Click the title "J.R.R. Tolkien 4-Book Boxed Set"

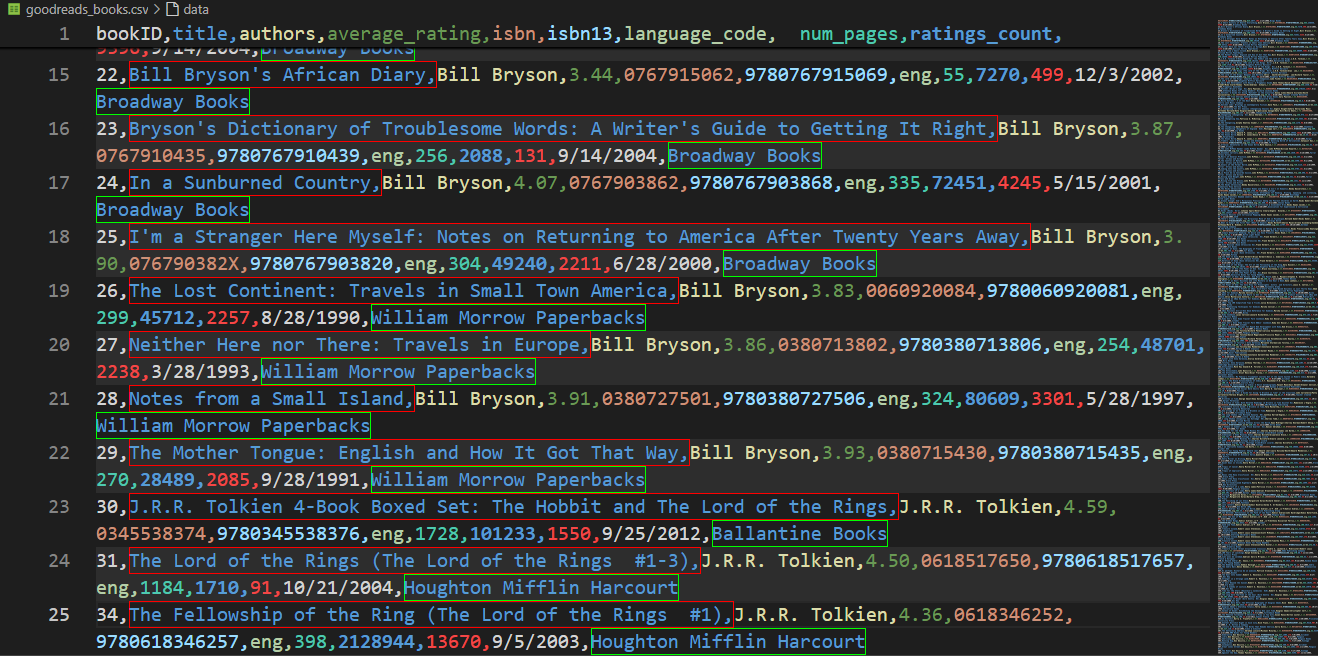pos(300,507)
